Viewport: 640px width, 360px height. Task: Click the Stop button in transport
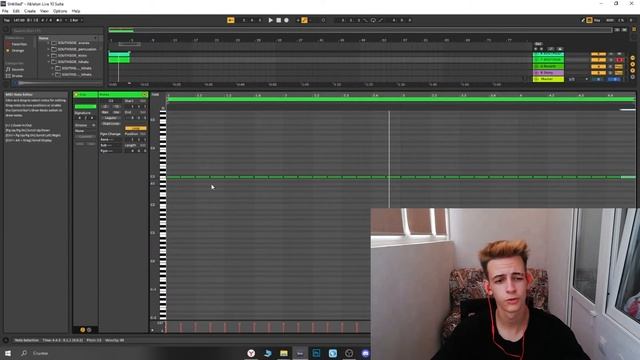(x=278, y=20)
